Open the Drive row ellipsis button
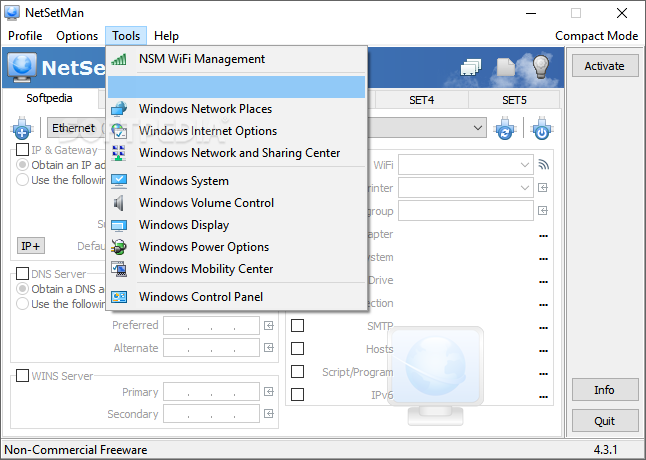 (x=543, y=282)
